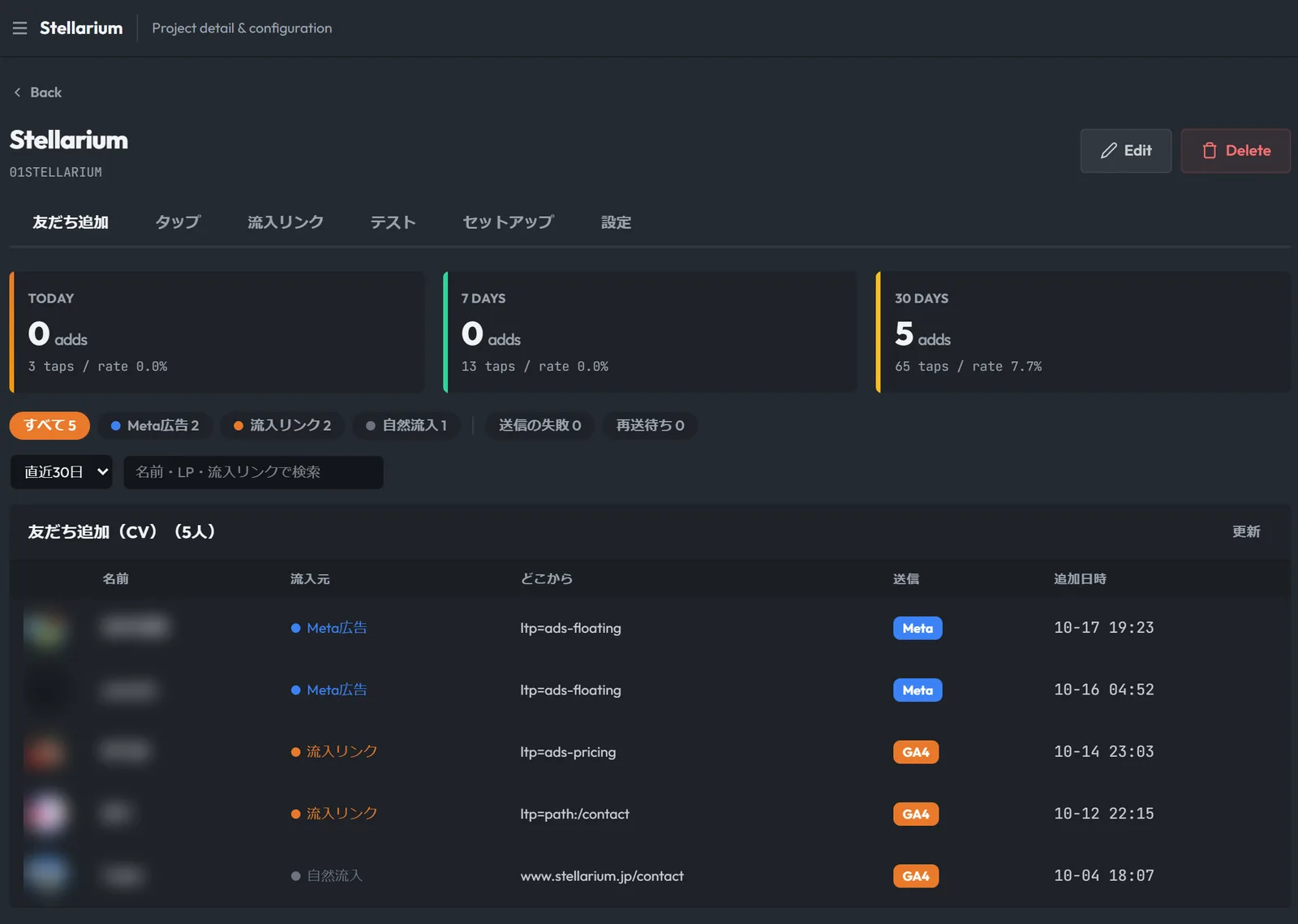Click Meta広告 source in 10-16 04:52 row
This screenshot has width=1298, height=924.
(x=329, y=690)
